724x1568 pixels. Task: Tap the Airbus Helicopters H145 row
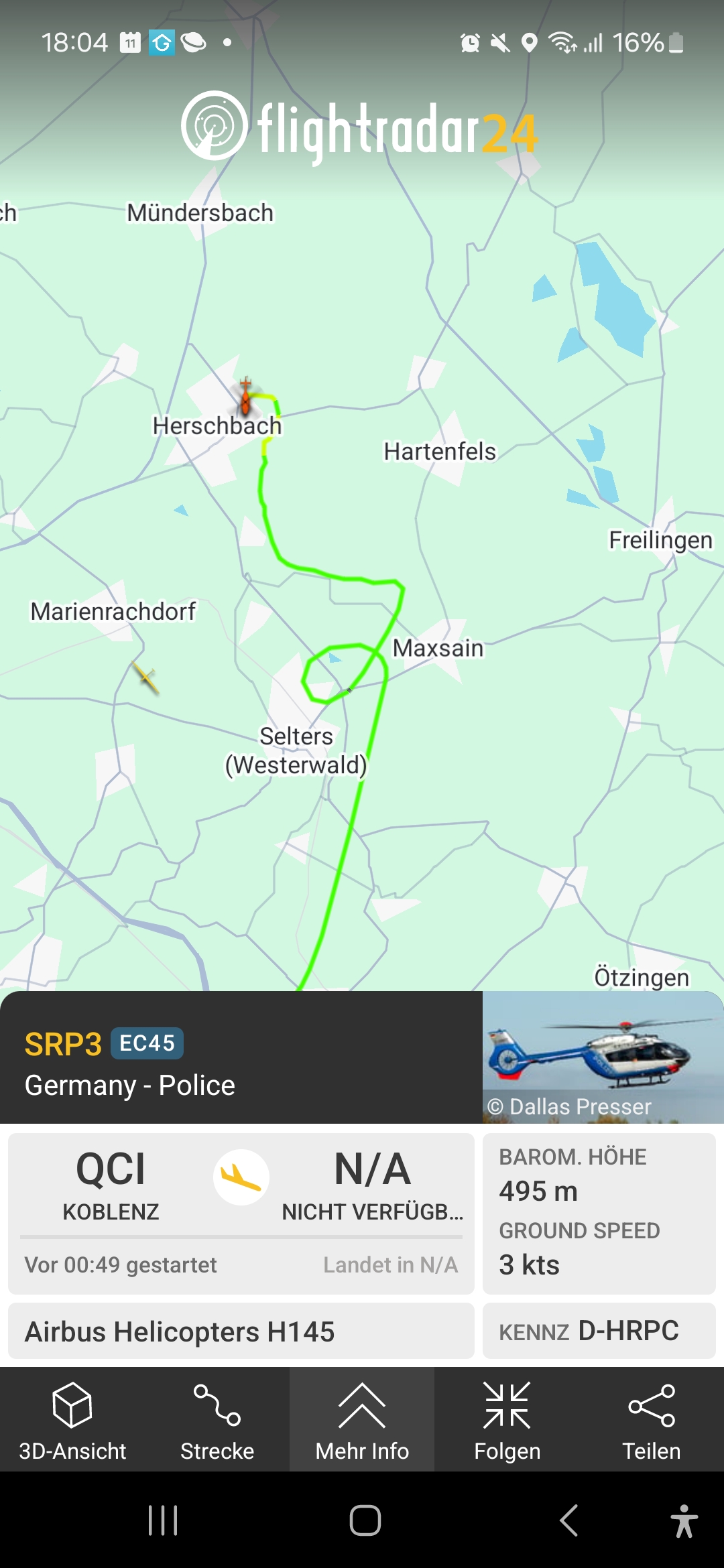tap(241, 1331)
